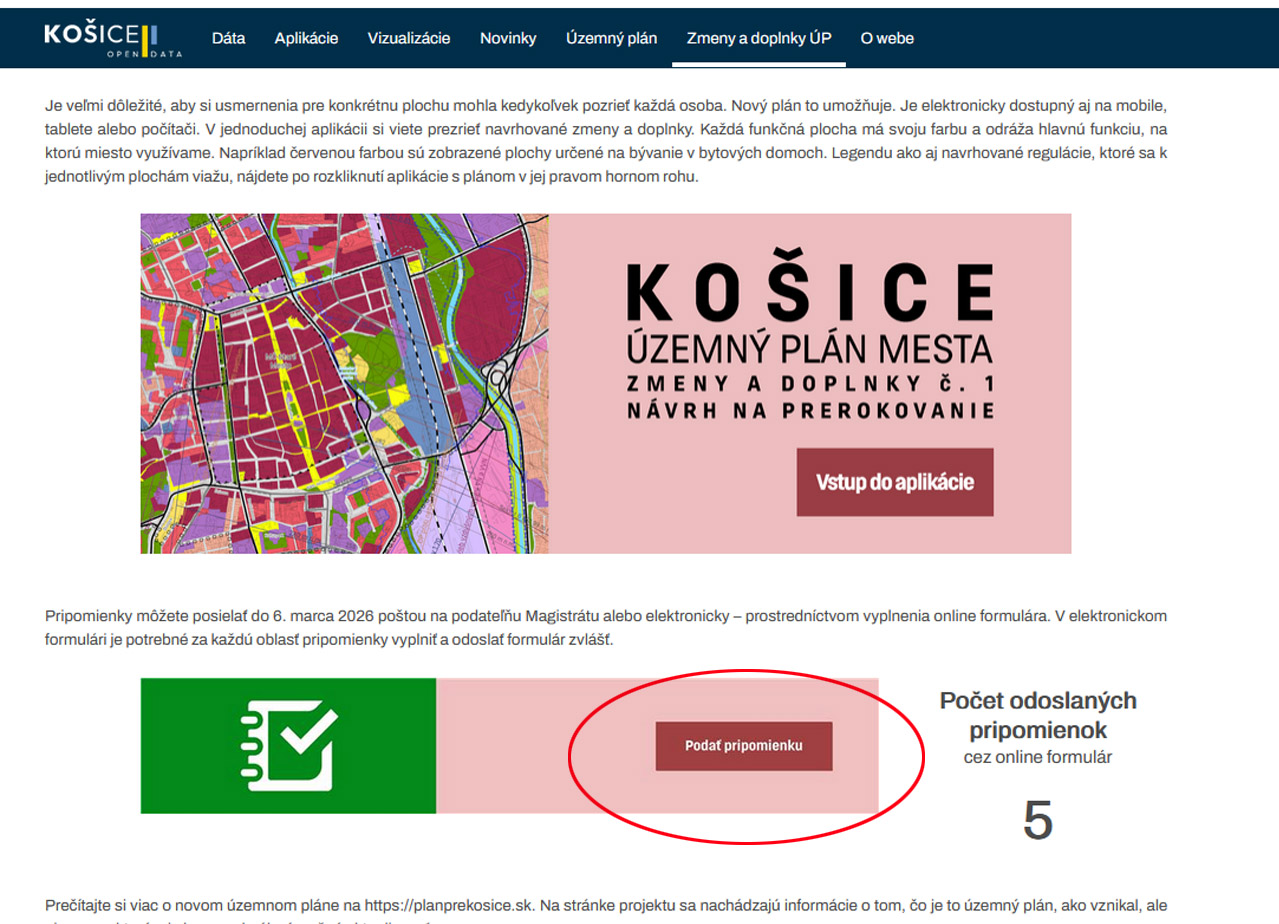Open the O webe page
Viewport: 1279px width, 924px height.
point(887,38)
